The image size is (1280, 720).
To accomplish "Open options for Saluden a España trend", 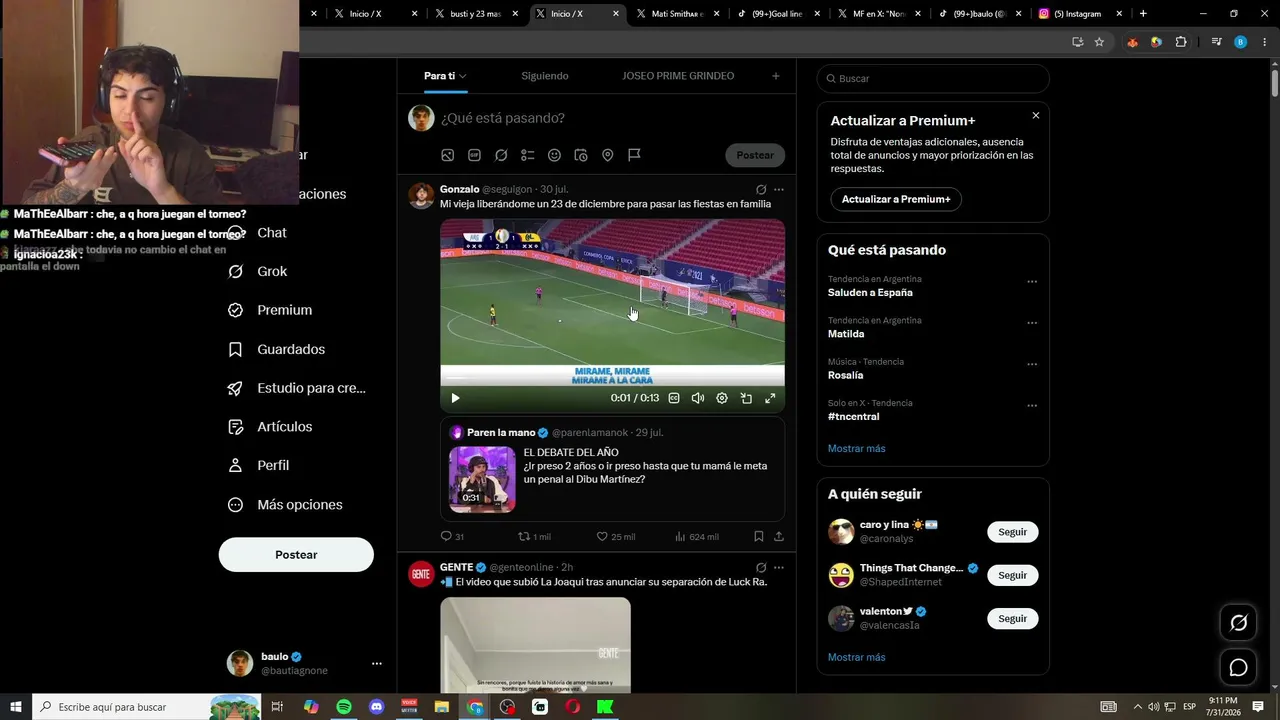I will pyautogui.click(x=1032, y=282).
